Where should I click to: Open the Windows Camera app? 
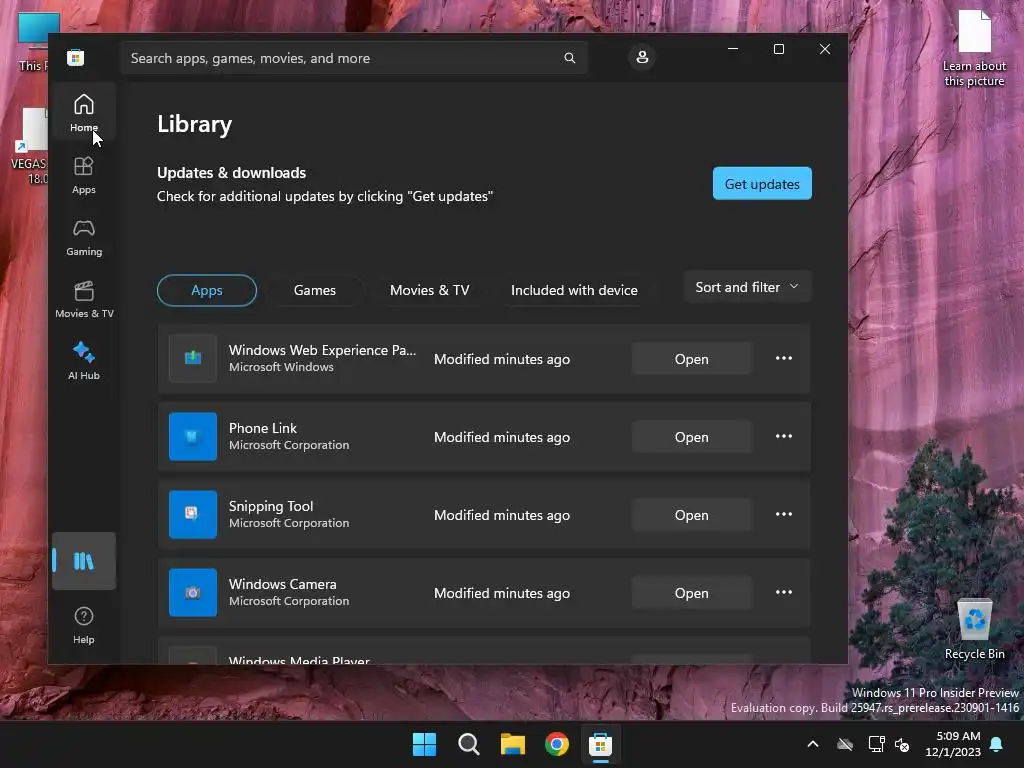click(692, 593)
